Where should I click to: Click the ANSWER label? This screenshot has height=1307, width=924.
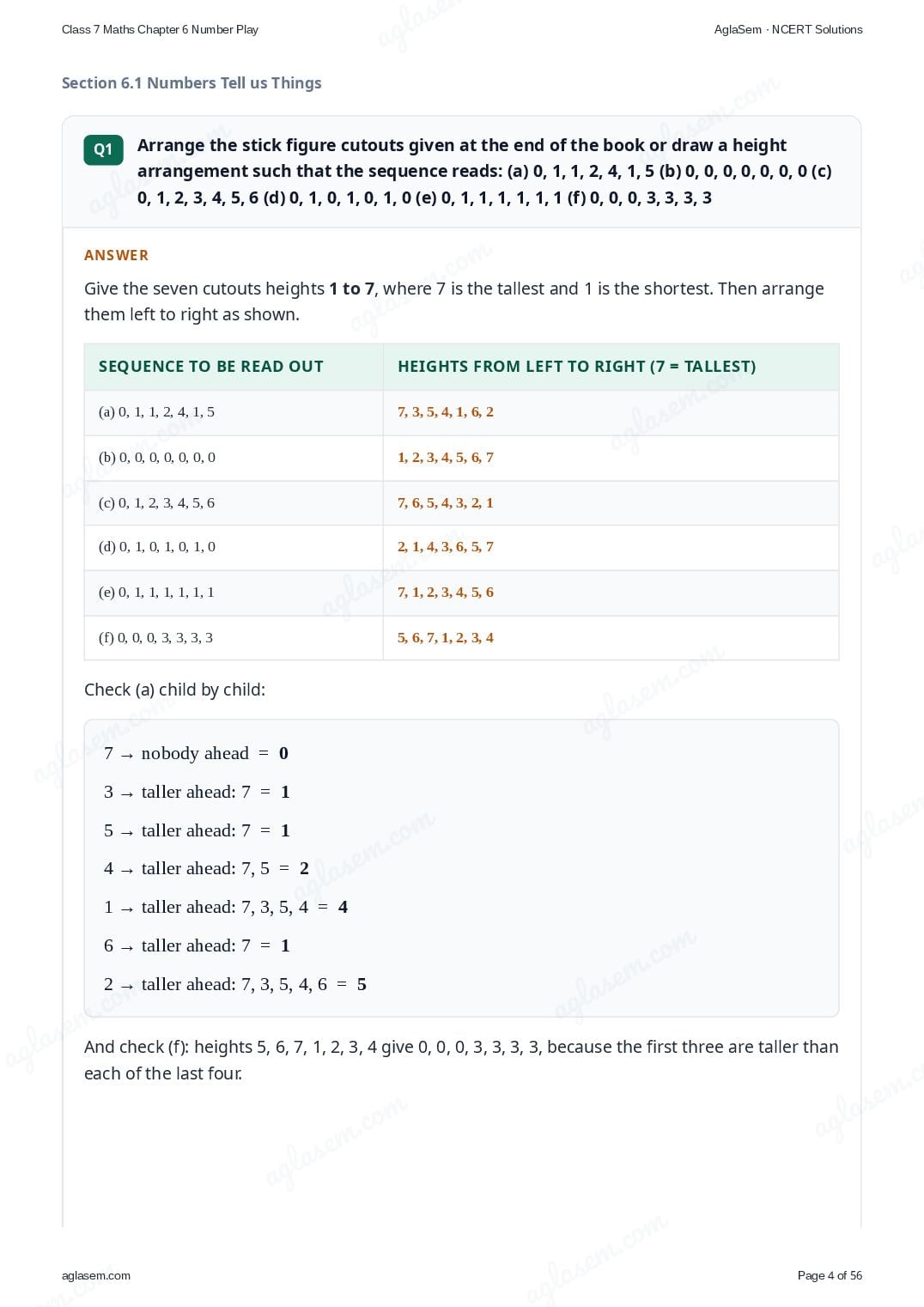coord(116,255)
